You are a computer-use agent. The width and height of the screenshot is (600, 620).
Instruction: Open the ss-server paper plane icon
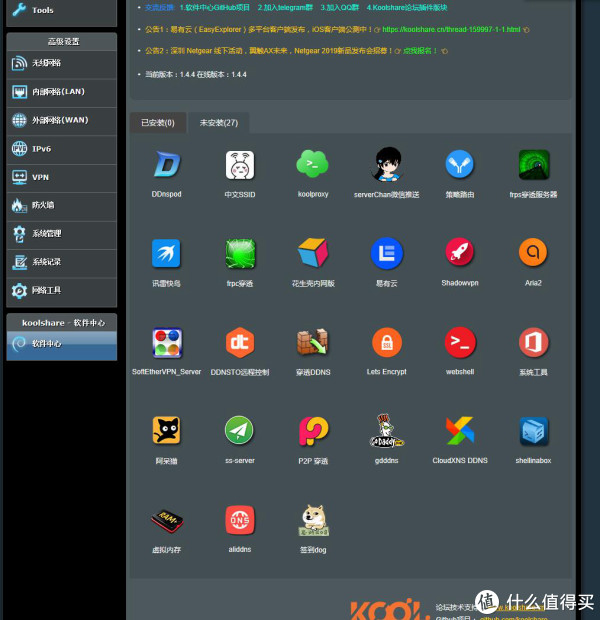tap(239, 430)
